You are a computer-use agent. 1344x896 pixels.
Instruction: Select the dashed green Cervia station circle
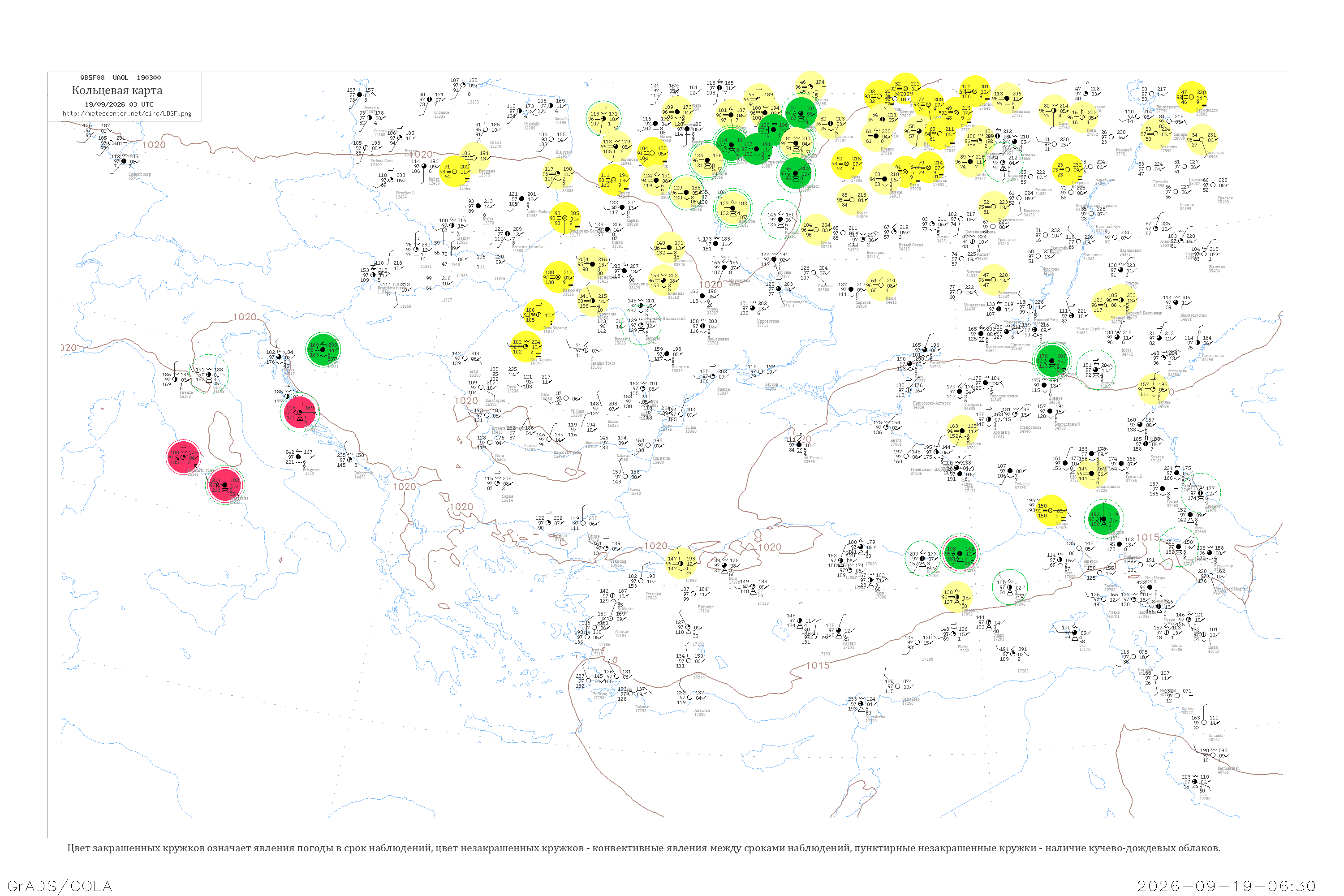tap(210, 374)
